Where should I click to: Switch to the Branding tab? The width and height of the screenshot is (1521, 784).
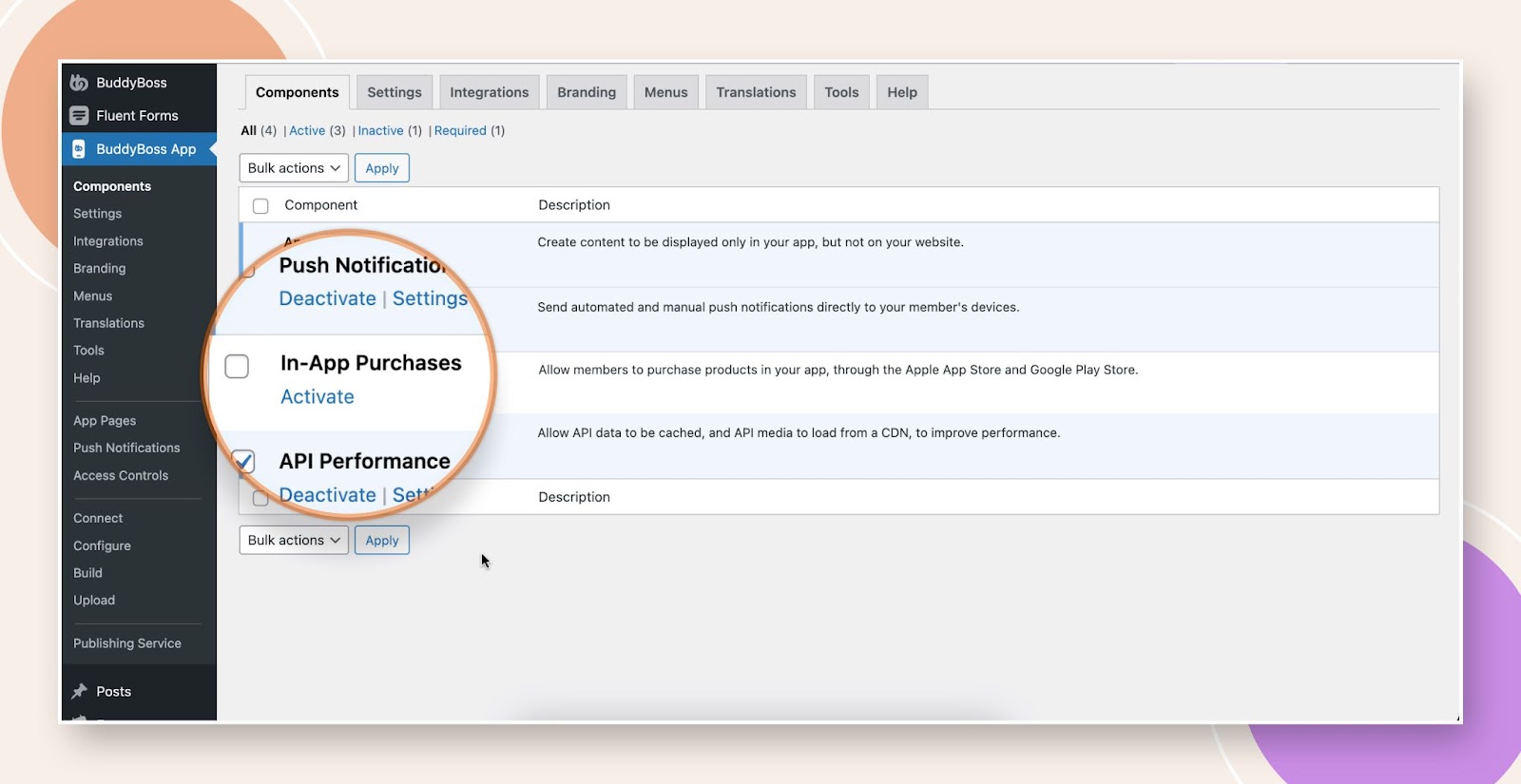coord(587,92)
